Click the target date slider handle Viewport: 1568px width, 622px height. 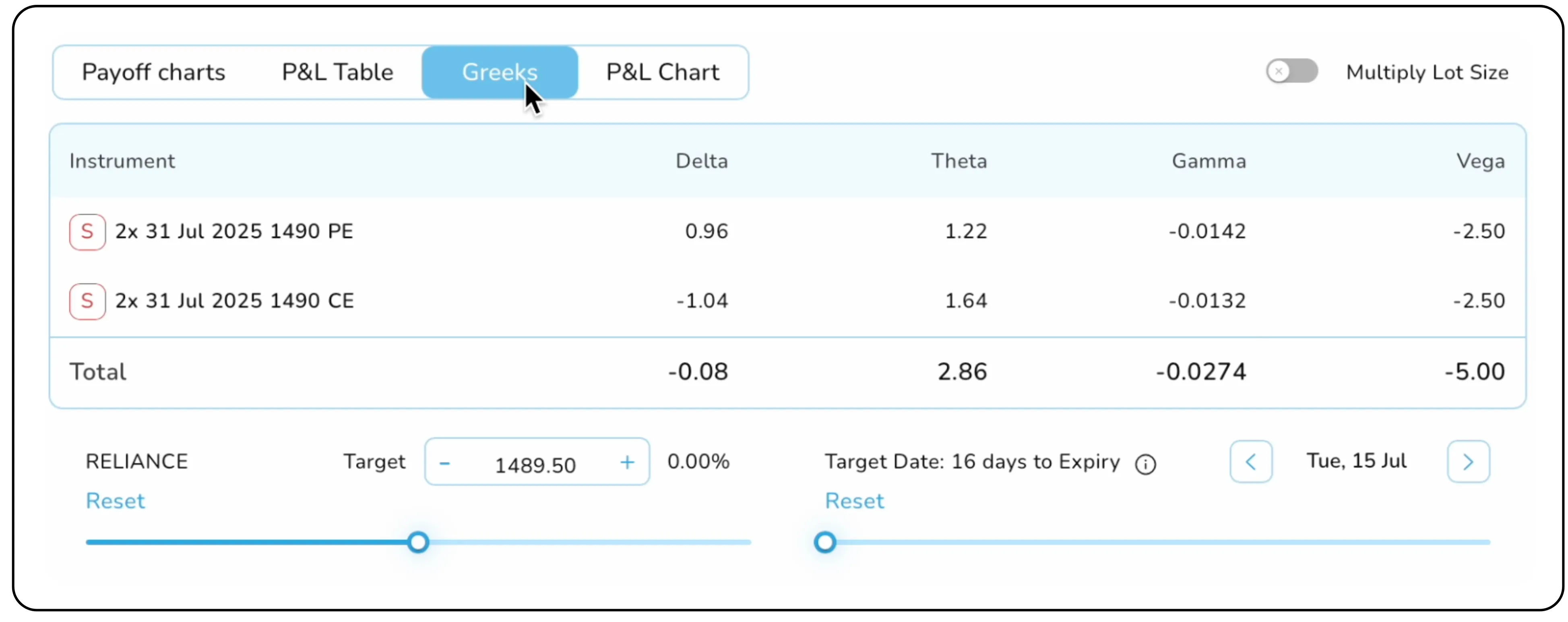coord(824,541)
